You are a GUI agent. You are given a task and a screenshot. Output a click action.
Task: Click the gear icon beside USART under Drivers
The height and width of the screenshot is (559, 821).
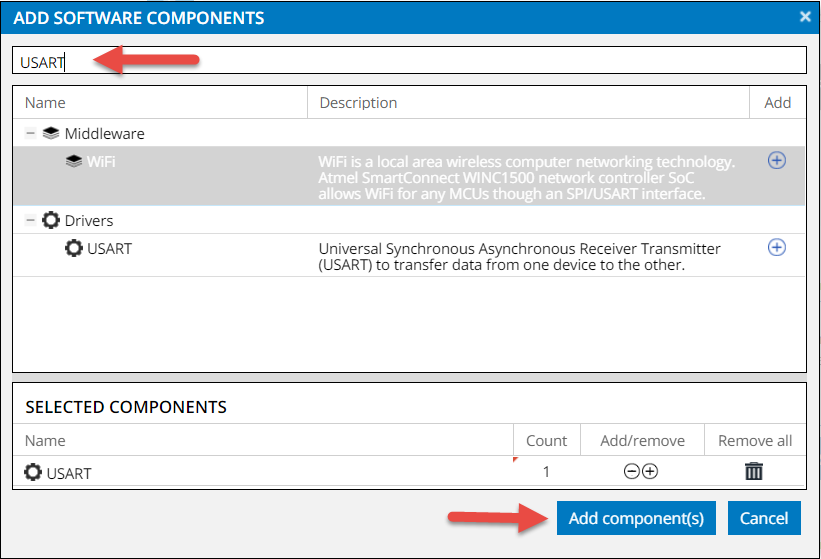pos(73,248)
